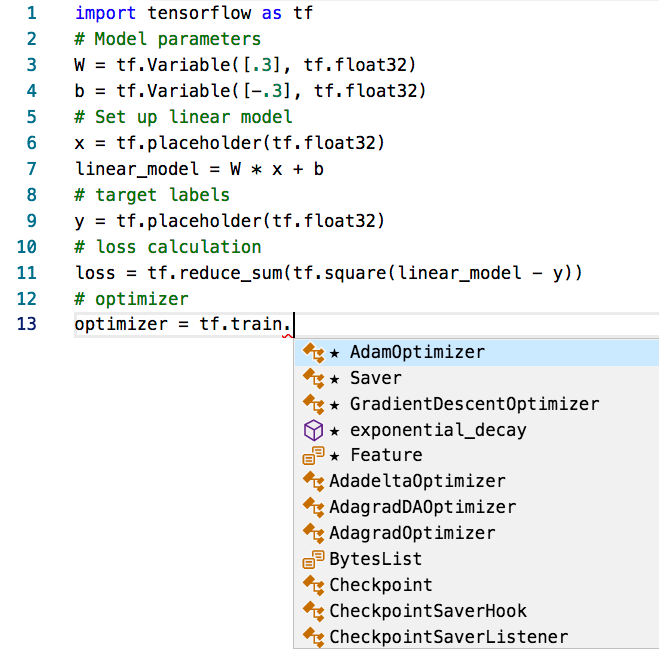Viewport: 659px width, 653px height.
Task: Select the AdagradOptimizer suggestion
Action: tap(477, 533)
